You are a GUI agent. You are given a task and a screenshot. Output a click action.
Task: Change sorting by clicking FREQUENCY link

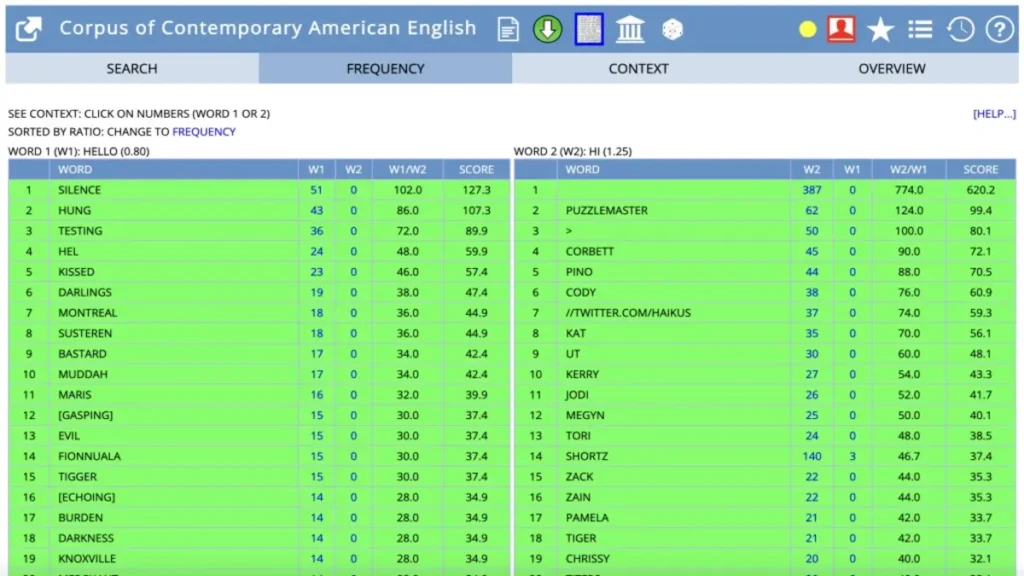[204, 132]
